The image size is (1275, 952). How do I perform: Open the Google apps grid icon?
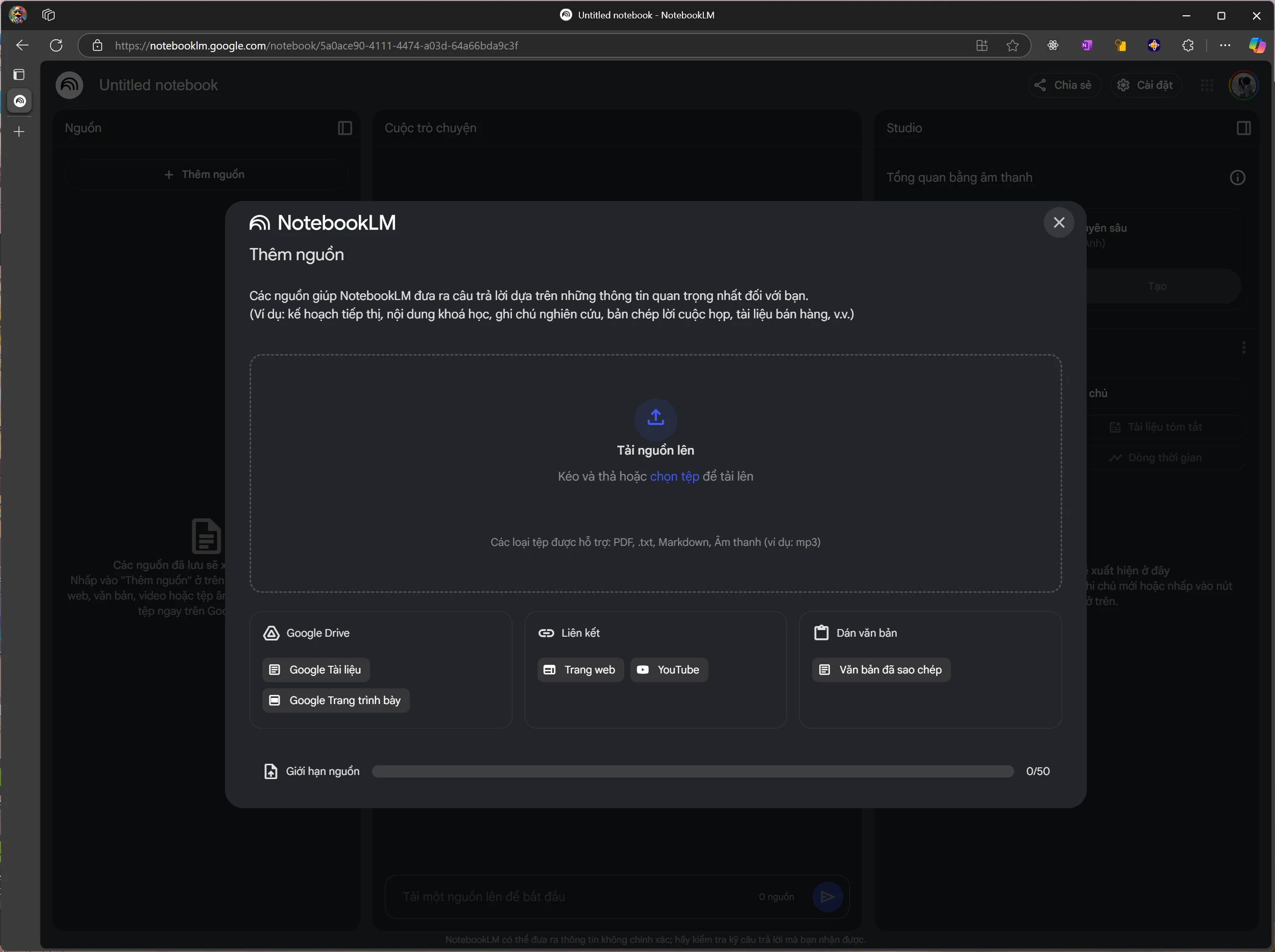tap(1207, 85)
